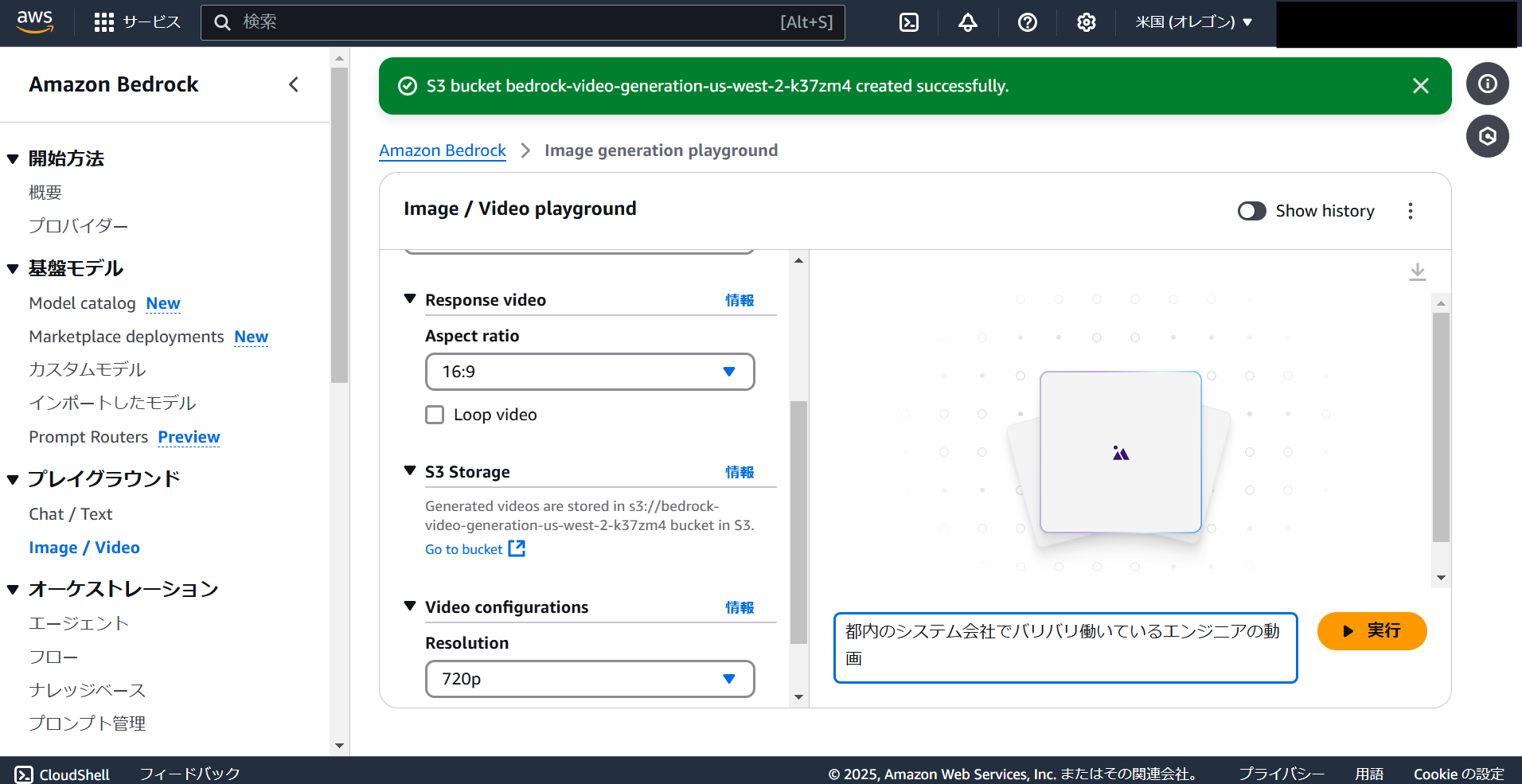Viewport: 1522px width, 784px height.
Task: Open the Aspect ratio 16:9 dropdown
Action: pos(590,372)
